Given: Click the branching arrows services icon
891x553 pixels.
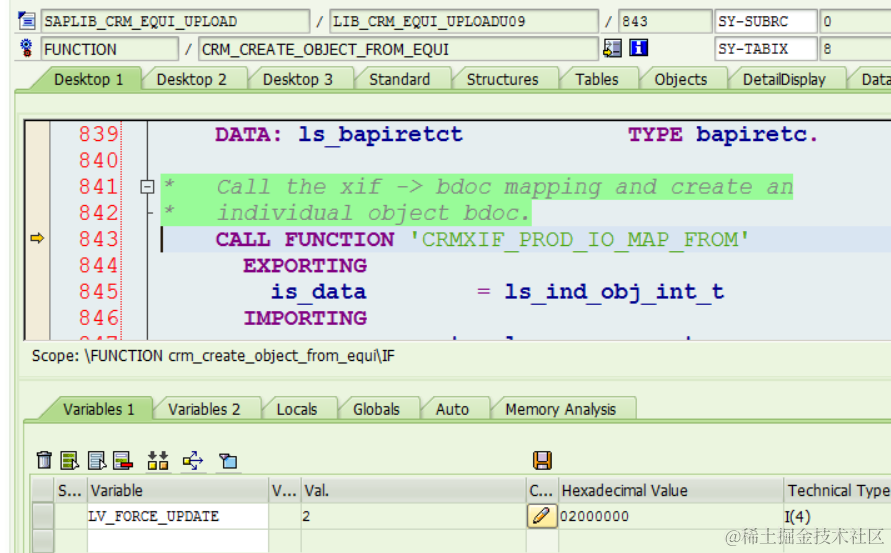Looking at the screenshot, I should tap(193, 460).
